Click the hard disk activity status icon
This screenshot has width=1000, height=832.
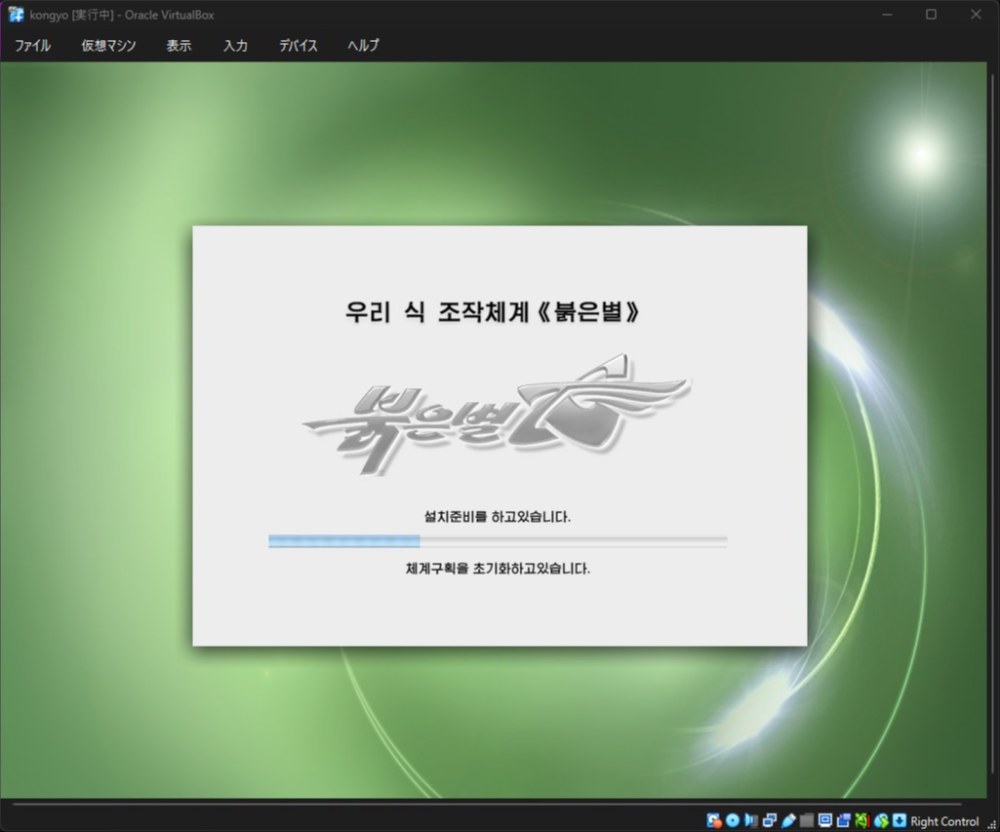[714, 821]
